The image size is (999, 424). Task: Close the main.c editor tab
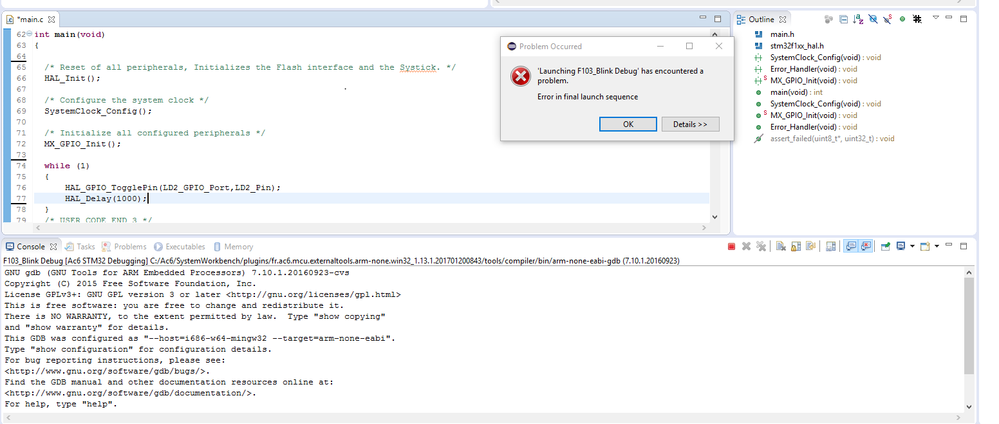click(x=52, y=19)
